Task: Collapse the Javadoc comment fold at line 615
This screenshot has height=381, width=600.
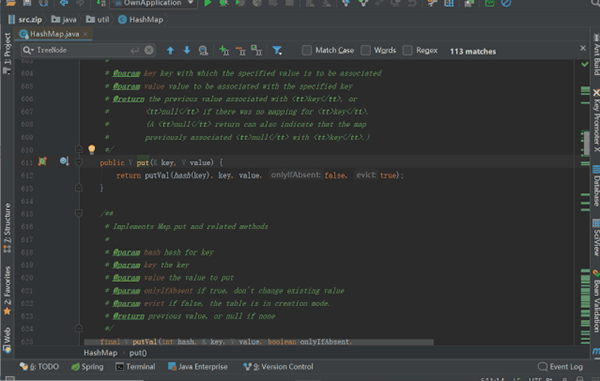Action: pos(79,213)
